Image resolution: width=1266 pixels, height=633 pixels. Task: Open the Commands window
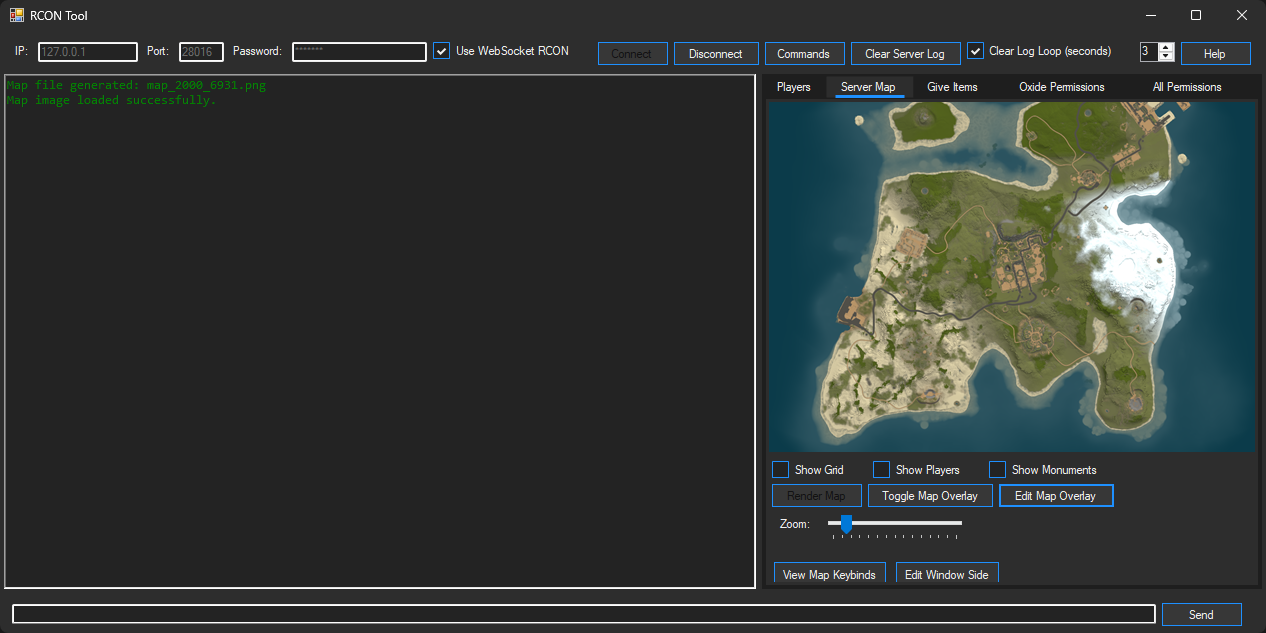(x=803, y=54)
